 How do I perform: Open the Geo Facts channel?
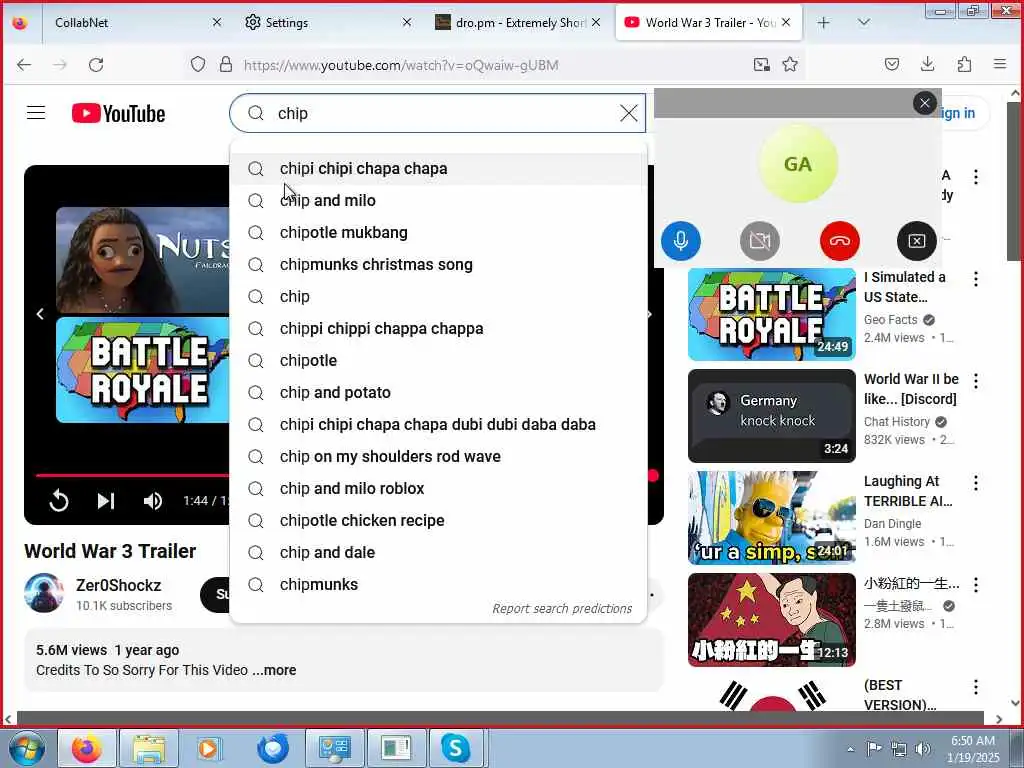[891, 319]
